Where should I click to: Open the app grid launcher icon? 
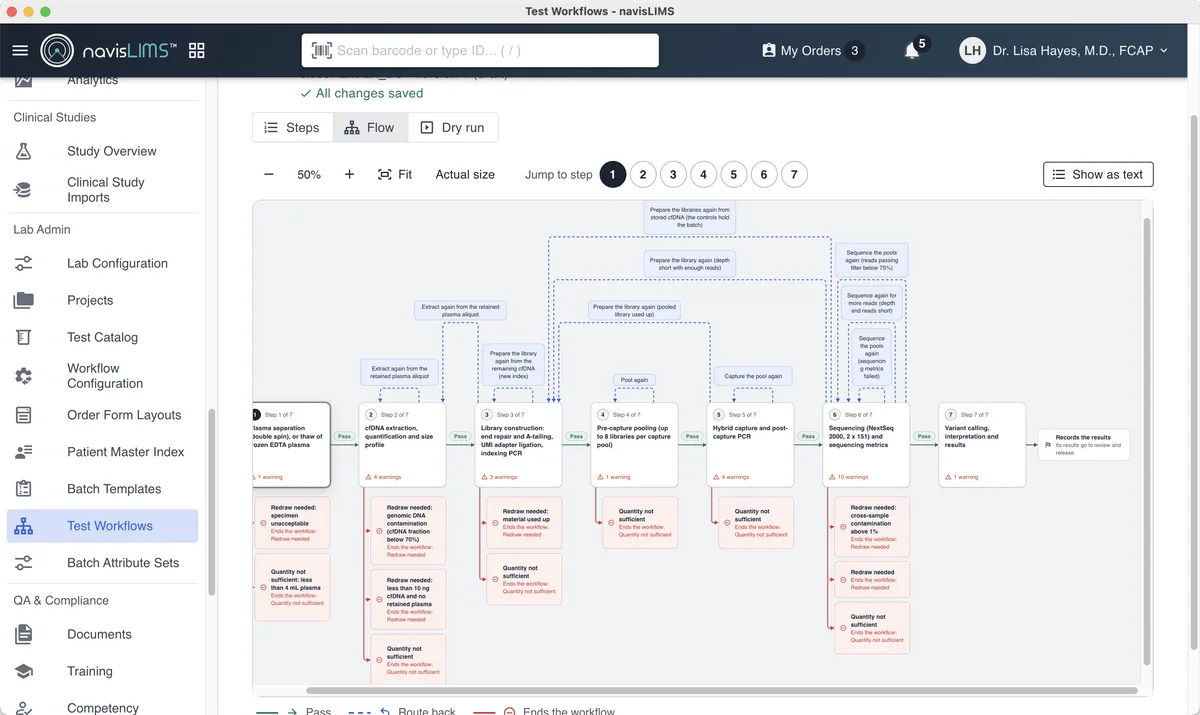(197, 50)
